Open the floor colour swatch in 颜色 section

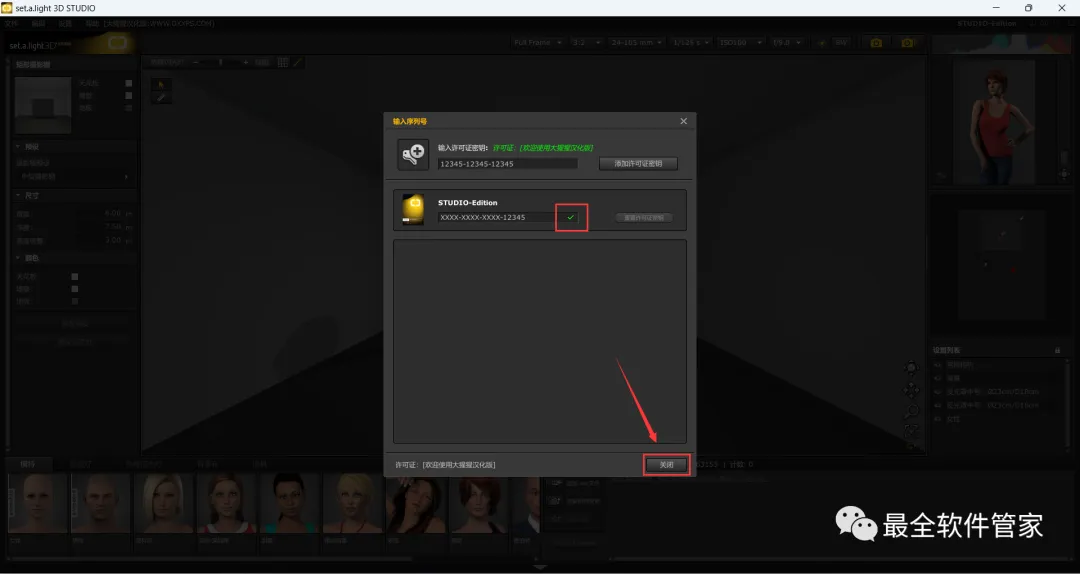(75, 301)
